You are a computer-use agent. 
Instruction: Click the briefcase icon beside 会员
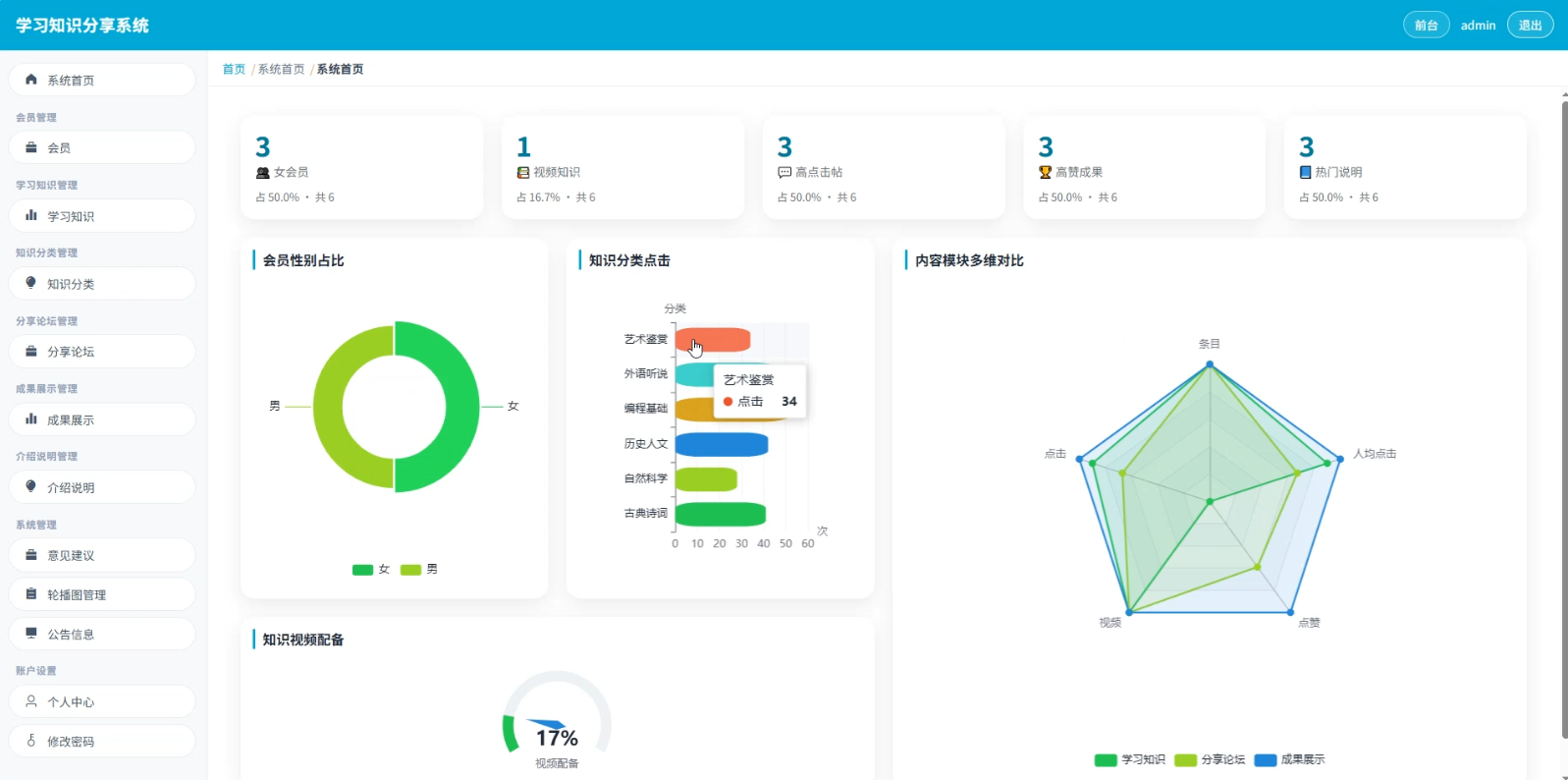tap(31, 147)
